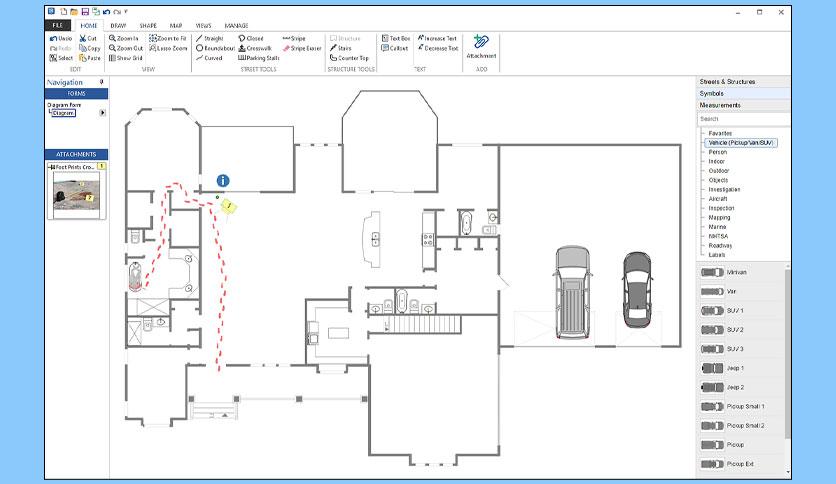
Task: Expand the Diagram Form arrow
Action: (102, 113)
